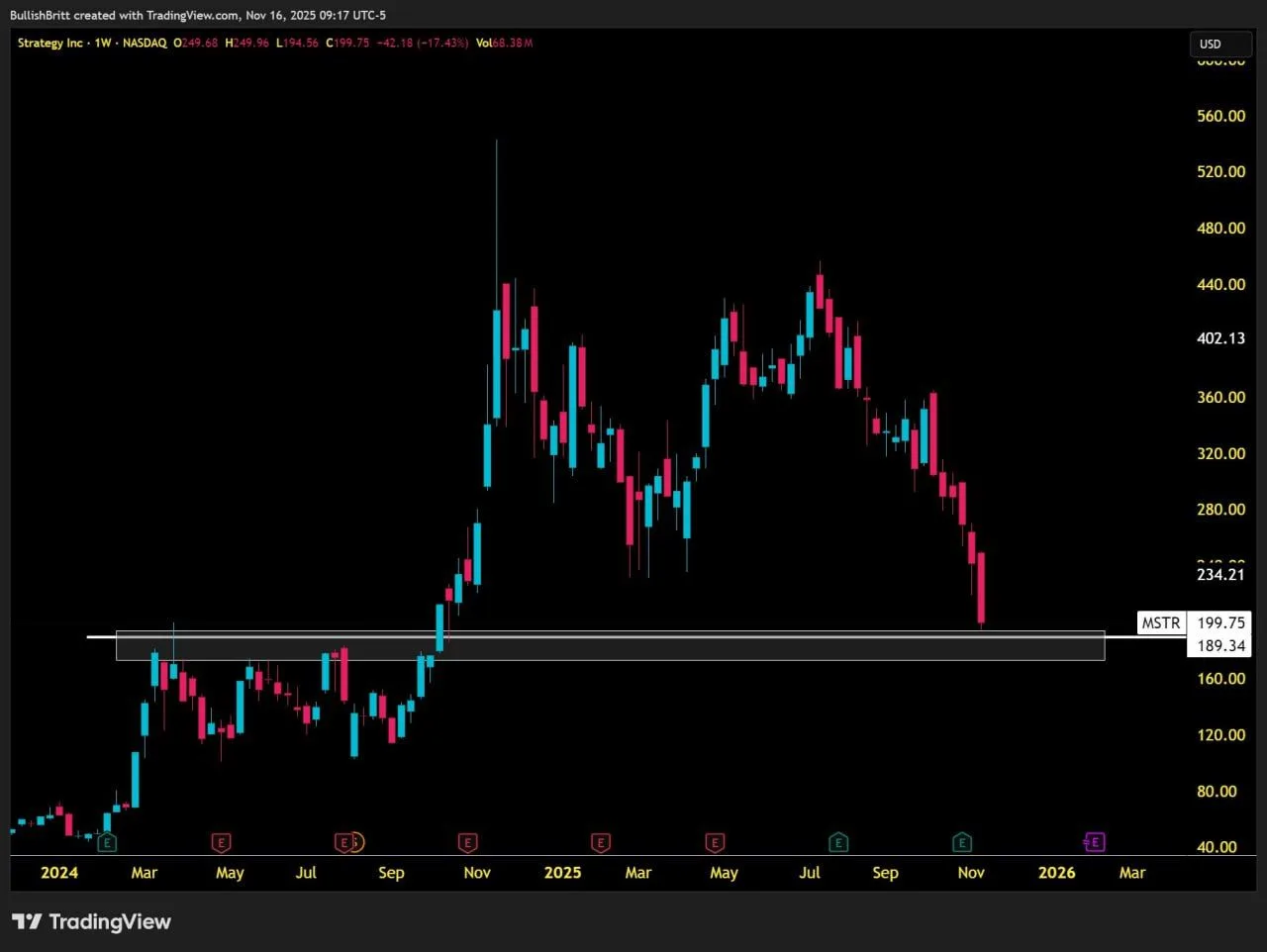Click the MSTR price label tag
This screenshot has height=952, width=1267.
tap(1161, 622)
